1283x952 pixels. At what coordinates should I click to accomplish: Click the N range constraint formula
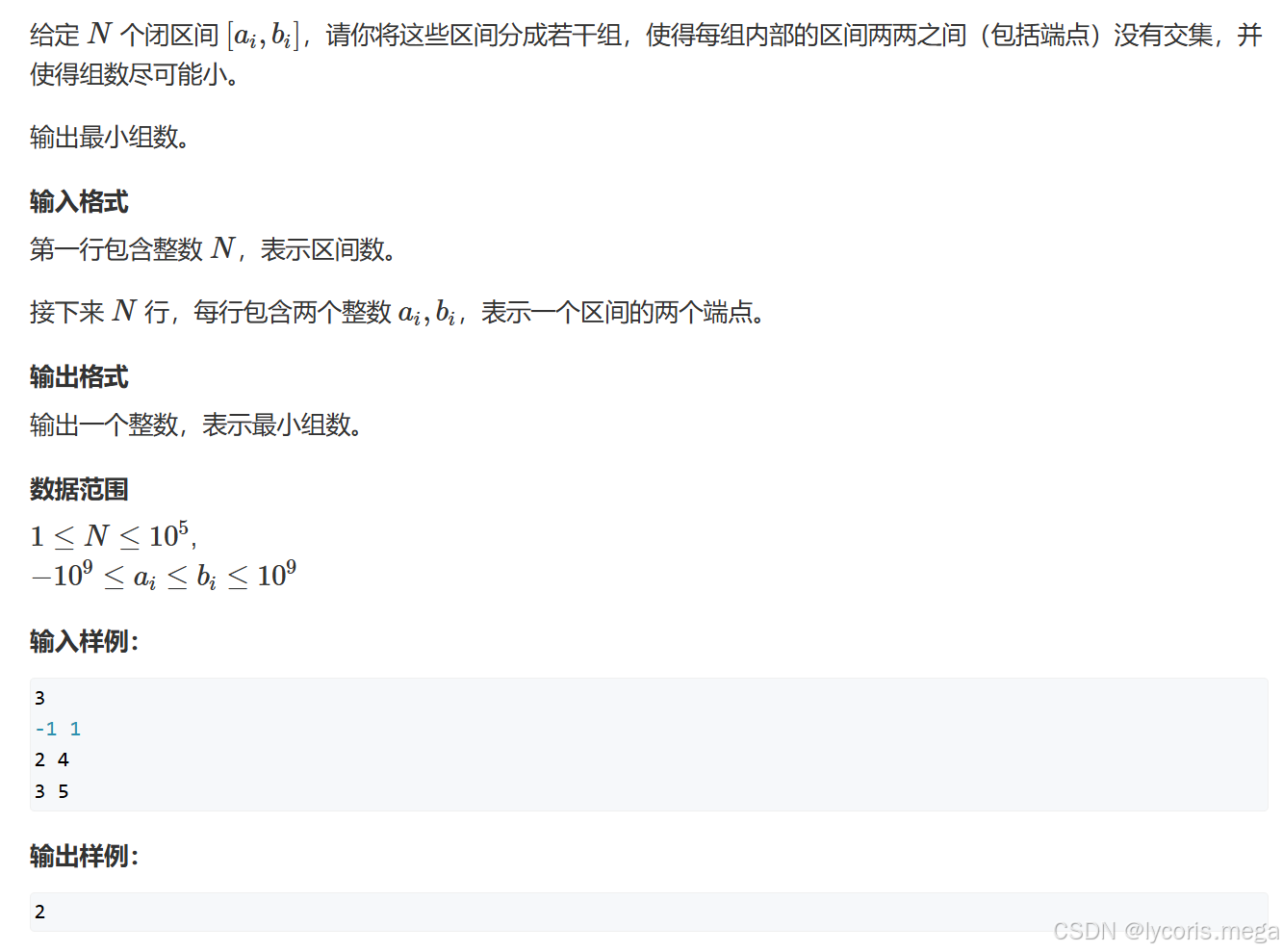[x=114, y=536]
